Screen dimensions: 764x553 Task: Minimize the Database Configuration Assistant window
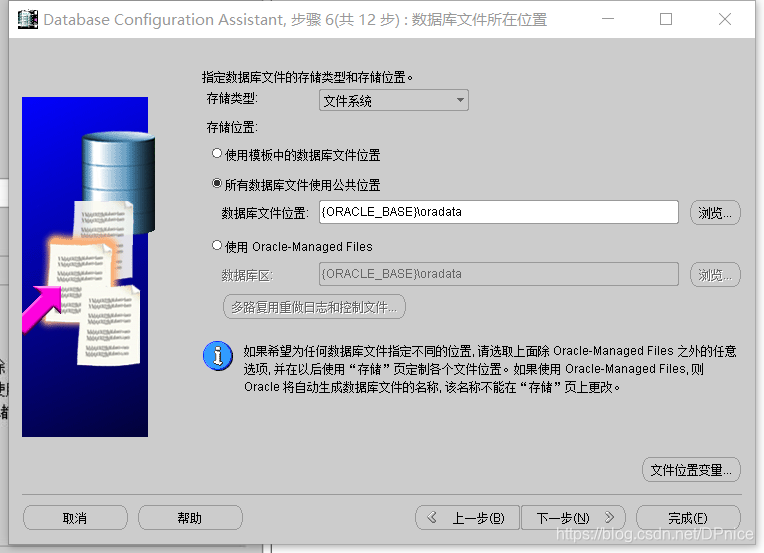tap(608, 19)
